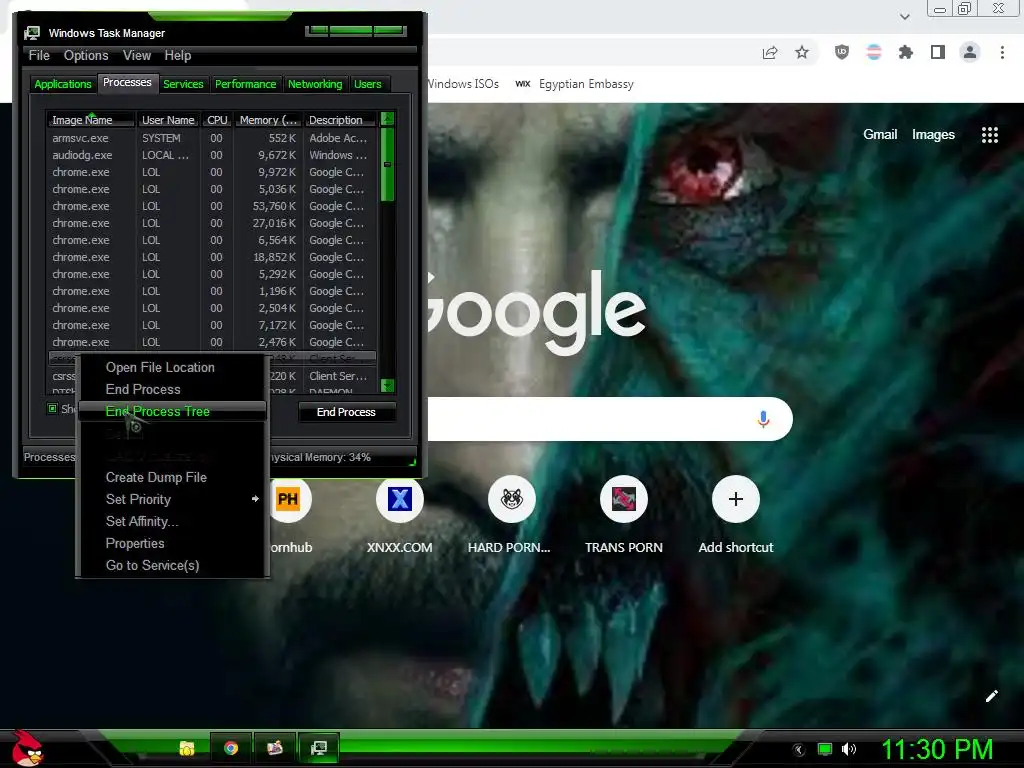This screenshot has width=1024, height=768.
Task: Open the angry bird Start button
Action: 27,748
